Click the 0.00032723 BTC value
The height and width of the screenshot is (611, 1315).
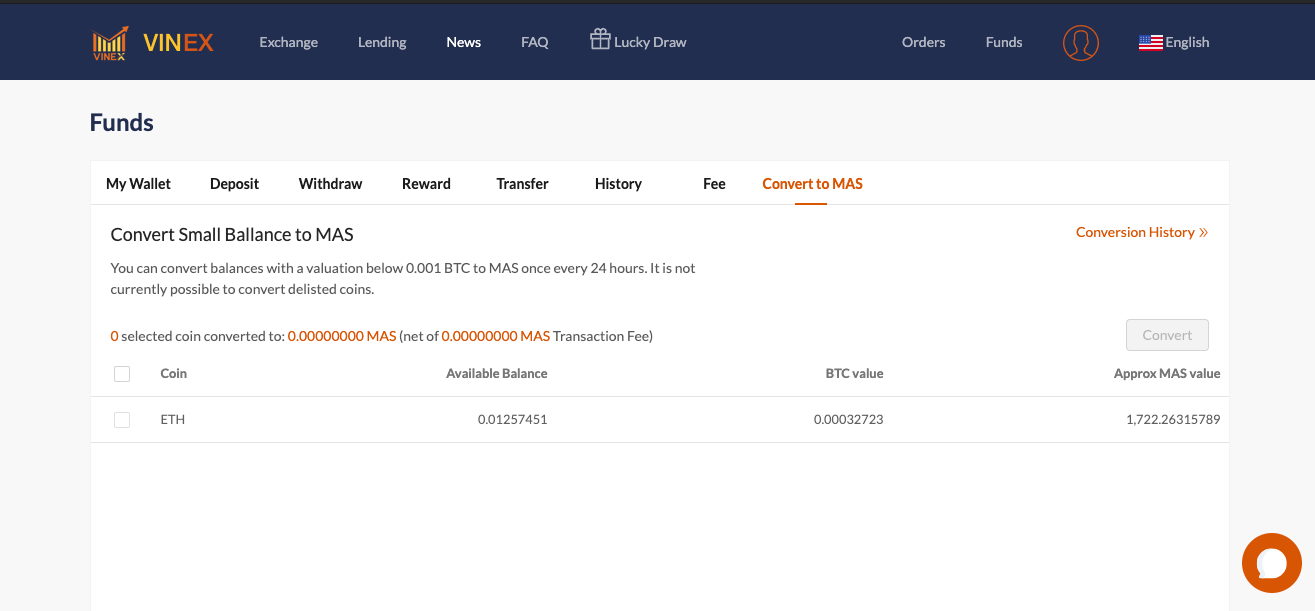848,420
